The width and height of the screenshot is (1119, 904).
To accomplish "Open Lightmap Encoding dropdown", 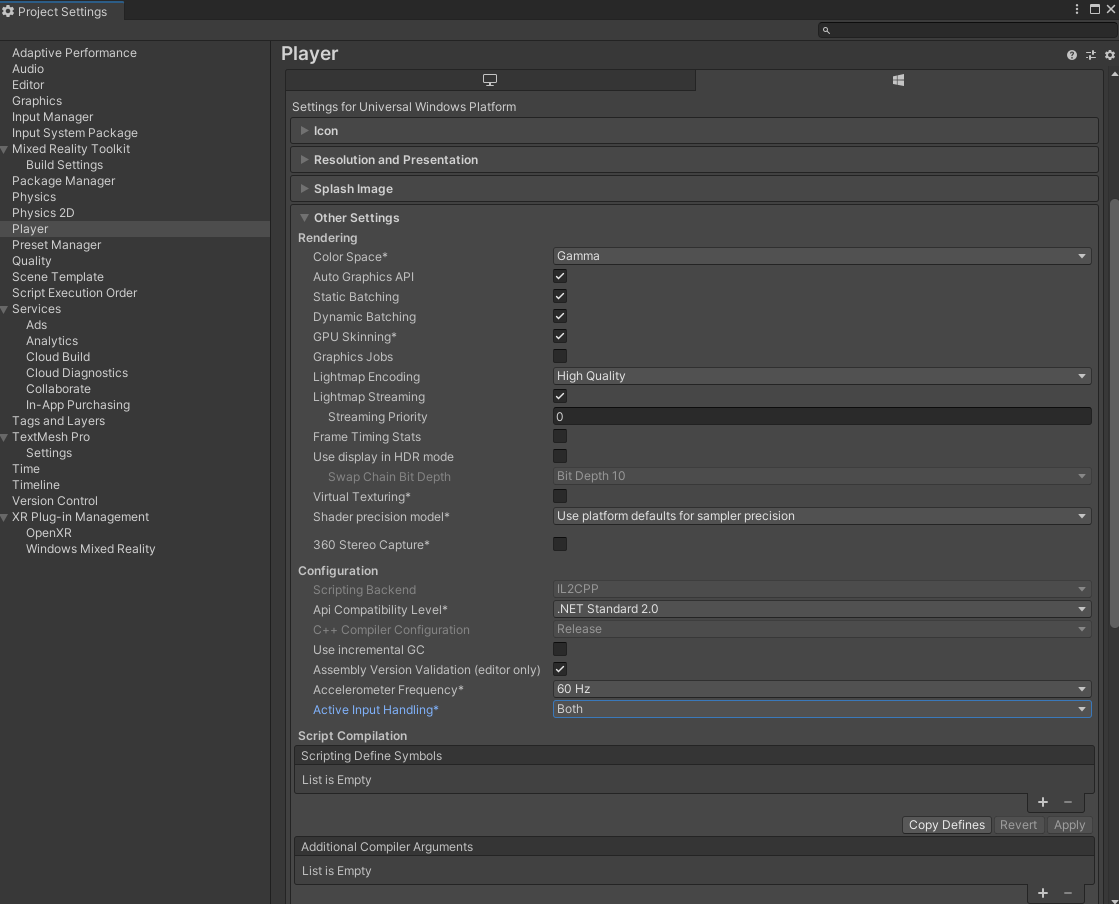I will (822, 376).
